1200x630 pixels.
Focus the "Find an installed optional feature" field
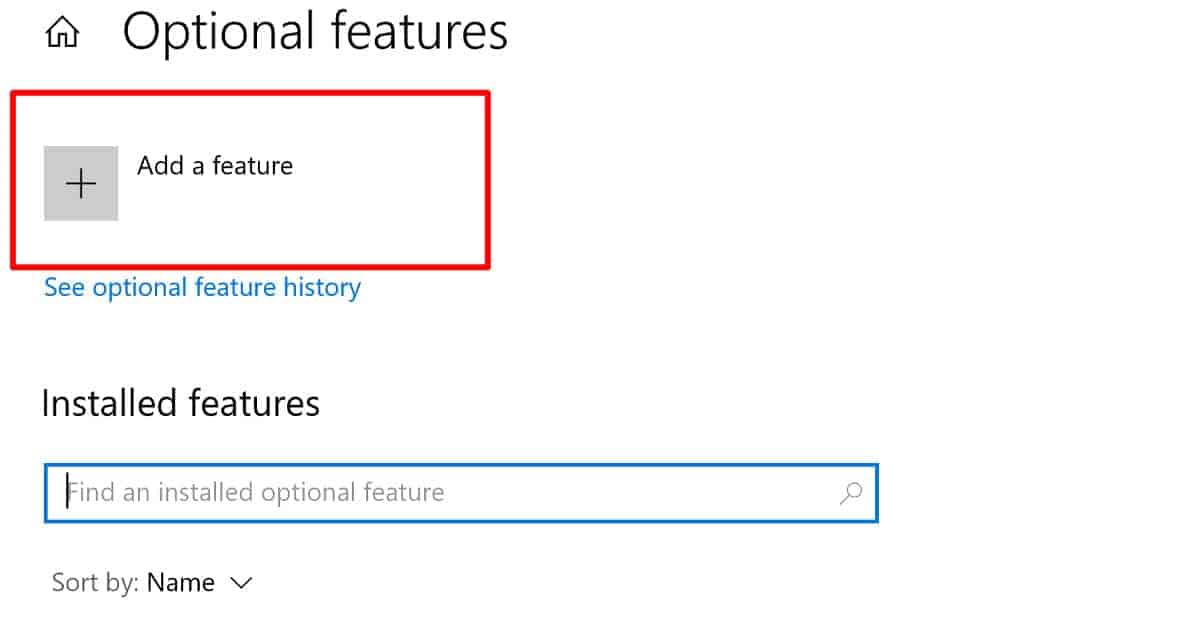(440, 492)
